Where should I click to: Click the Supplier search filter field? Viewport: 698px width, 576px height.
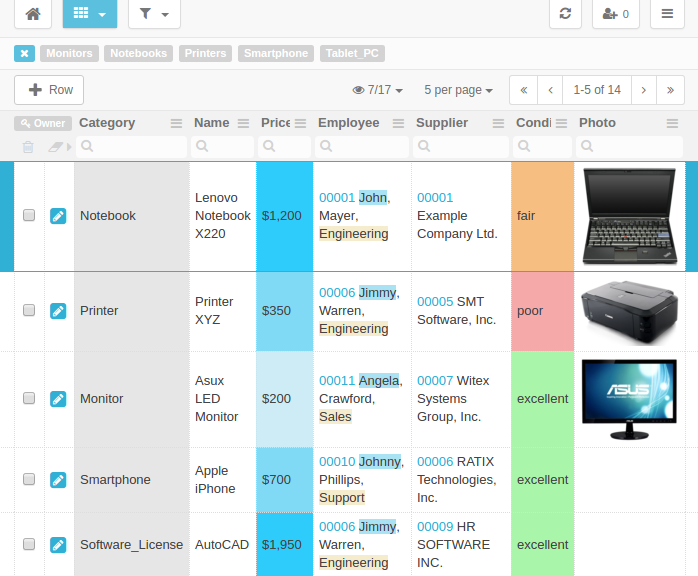coord(461,146)
